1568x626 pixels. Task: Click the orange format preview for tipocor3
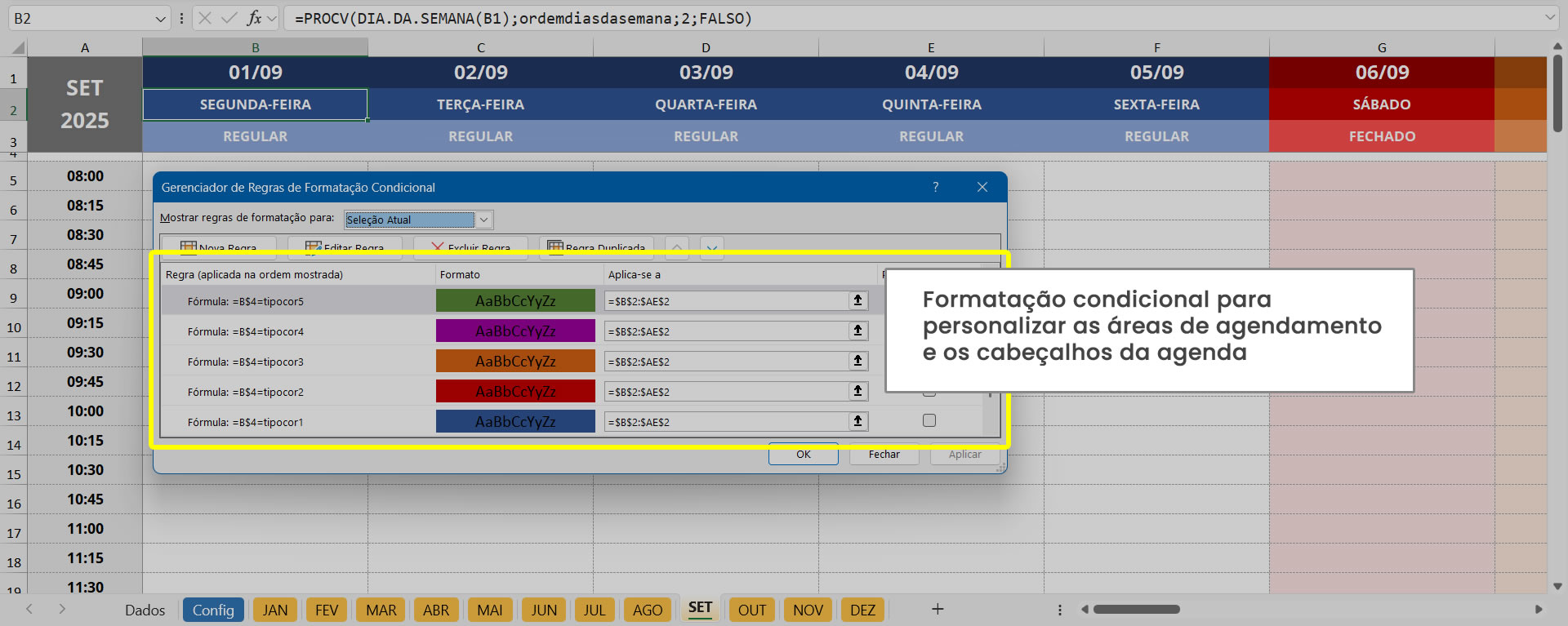click(515, 361)
